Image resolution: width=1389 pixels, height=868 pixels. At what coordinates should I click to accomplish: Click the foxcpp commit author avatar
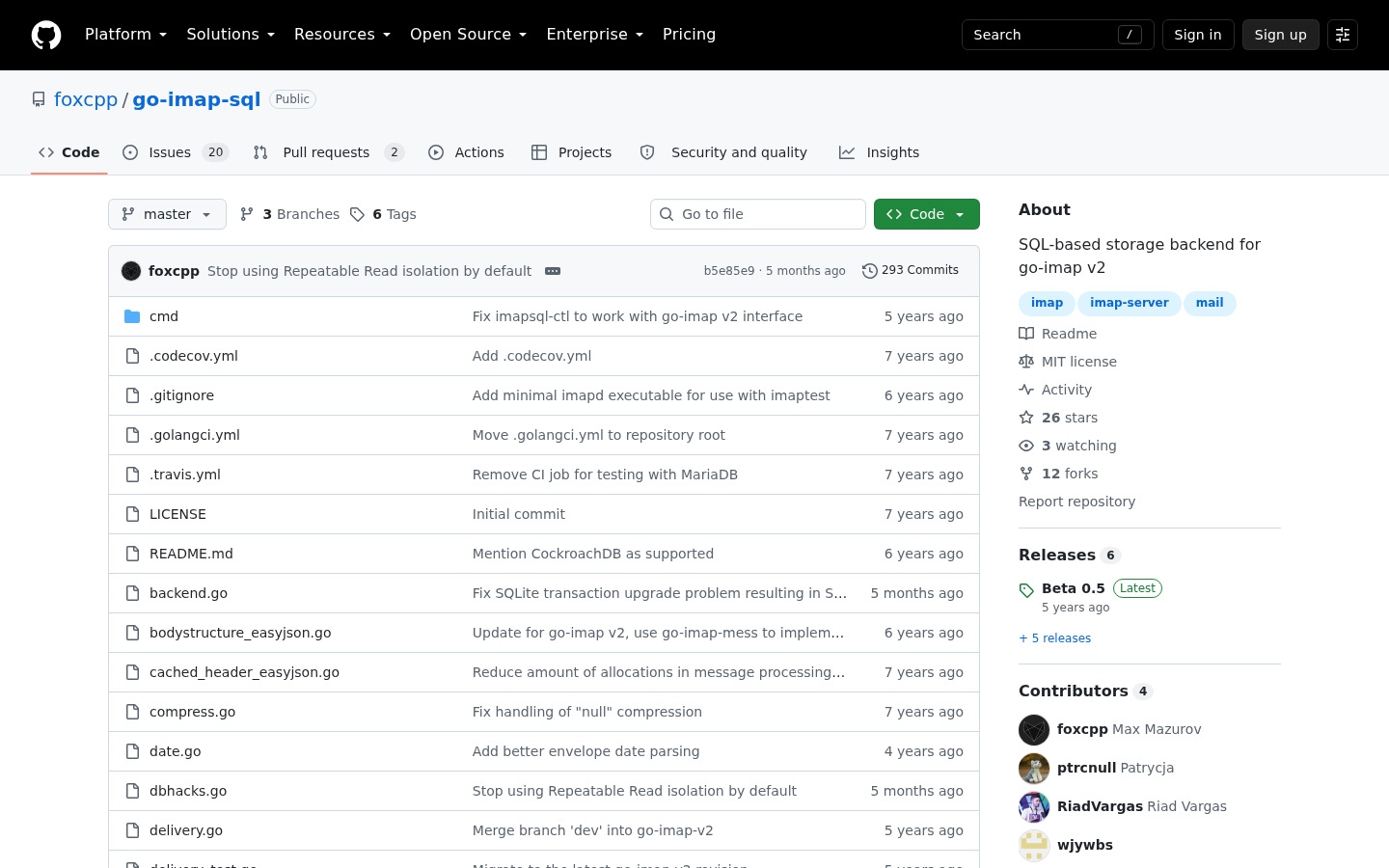(131, 271)
